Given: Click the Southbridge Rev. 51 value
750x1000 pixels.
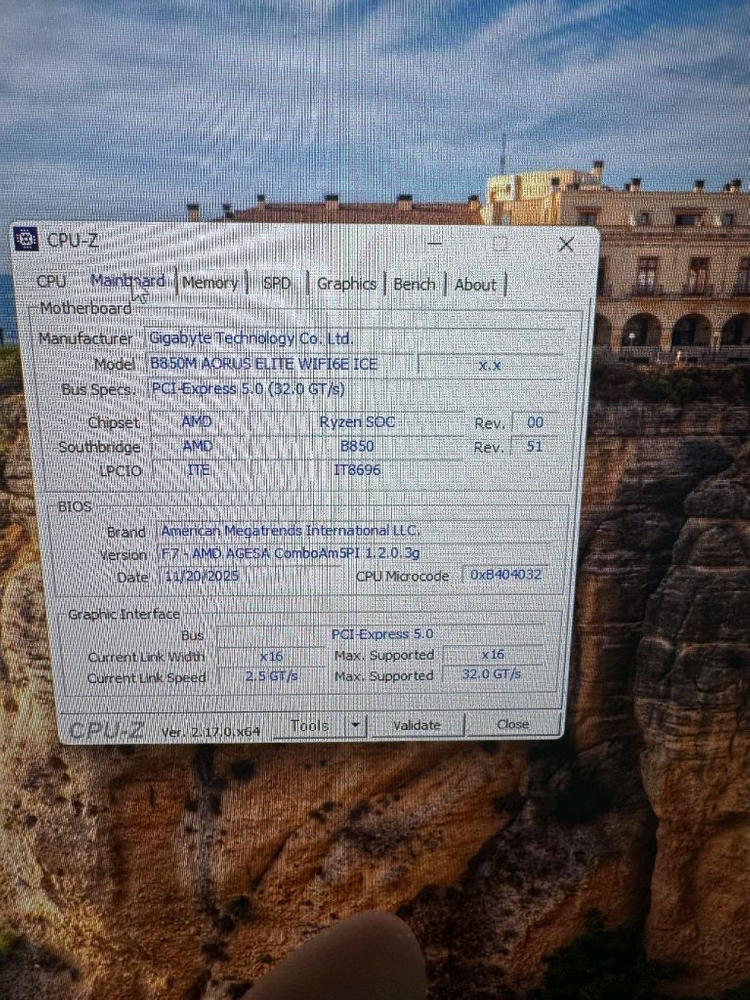Looking at the screenshot, I should point(534,446).
